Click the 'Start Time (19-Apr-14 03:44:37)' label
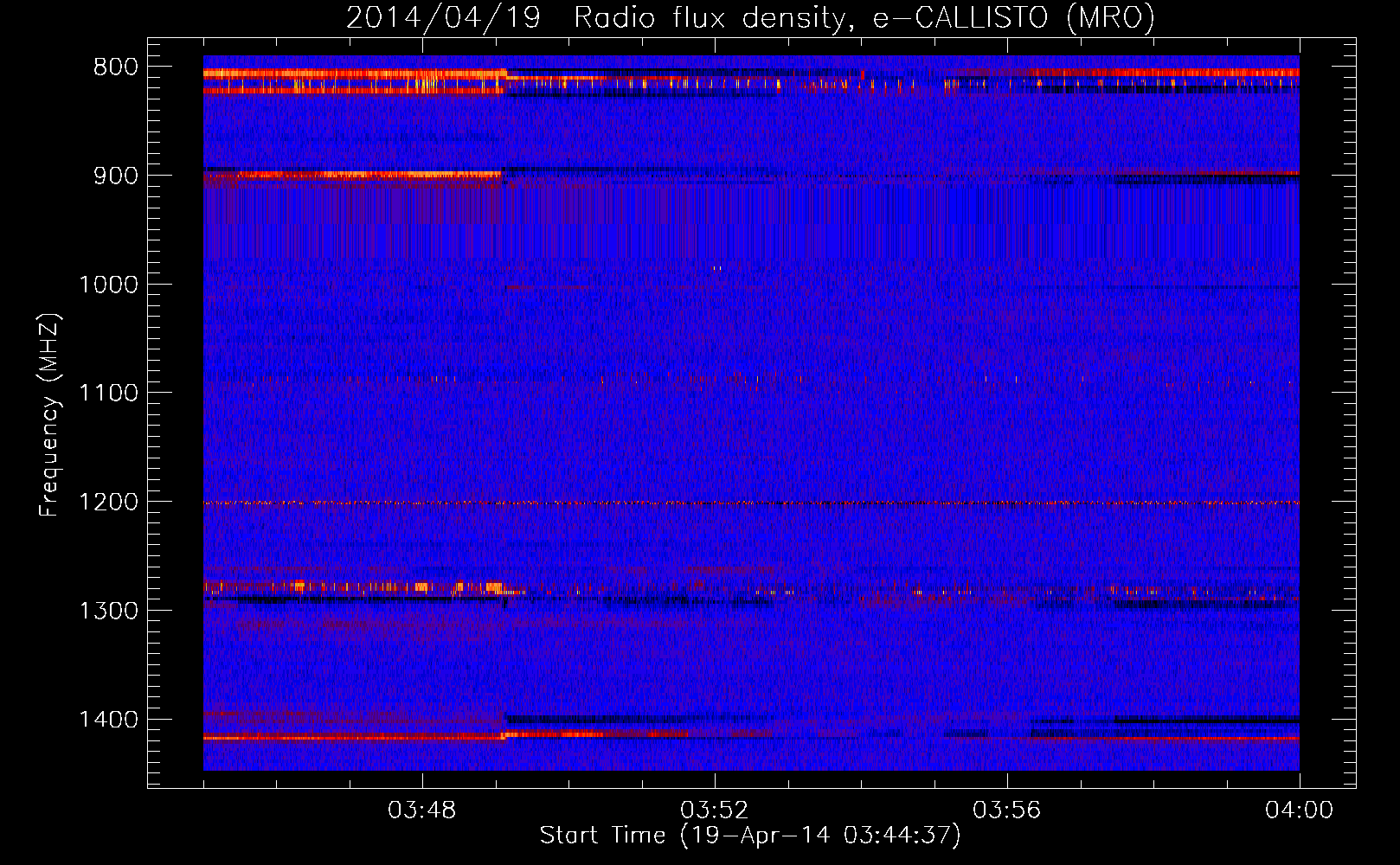 click(750, 836)
